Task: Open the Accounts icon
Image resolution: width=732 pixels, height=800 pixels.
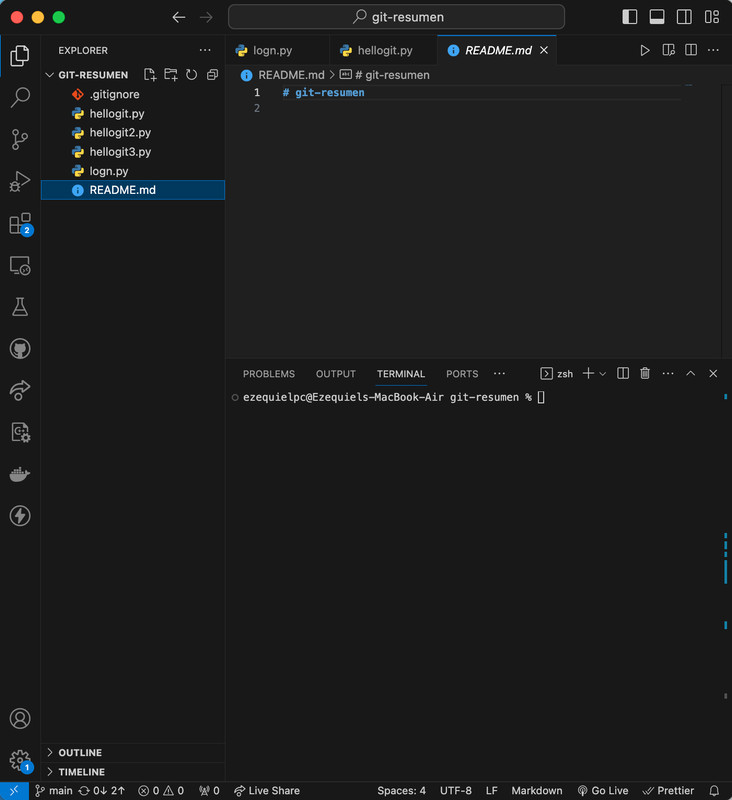Action: tap(20, 718)
